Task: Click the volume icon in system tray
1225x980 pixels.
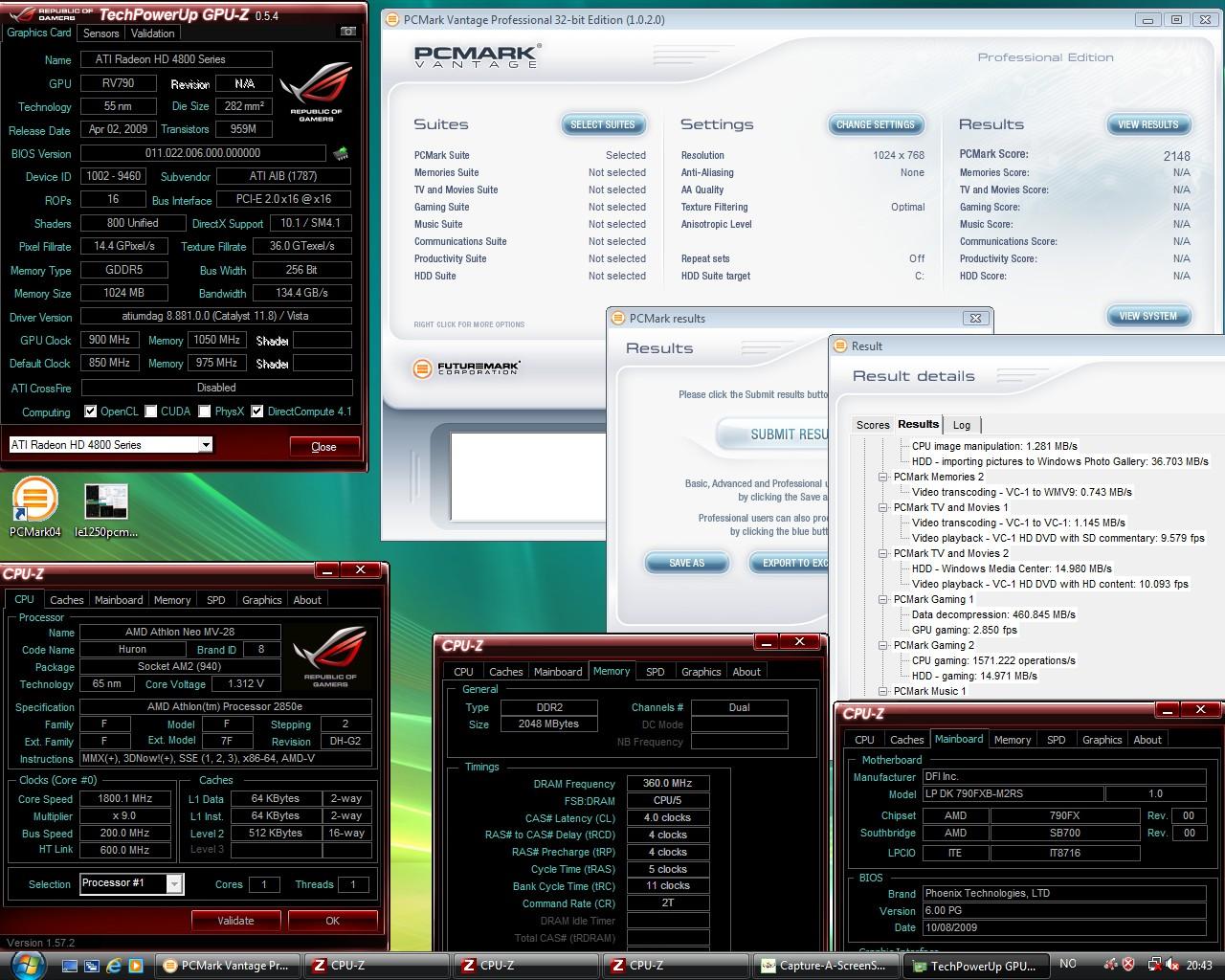Action: [1172, 965]
